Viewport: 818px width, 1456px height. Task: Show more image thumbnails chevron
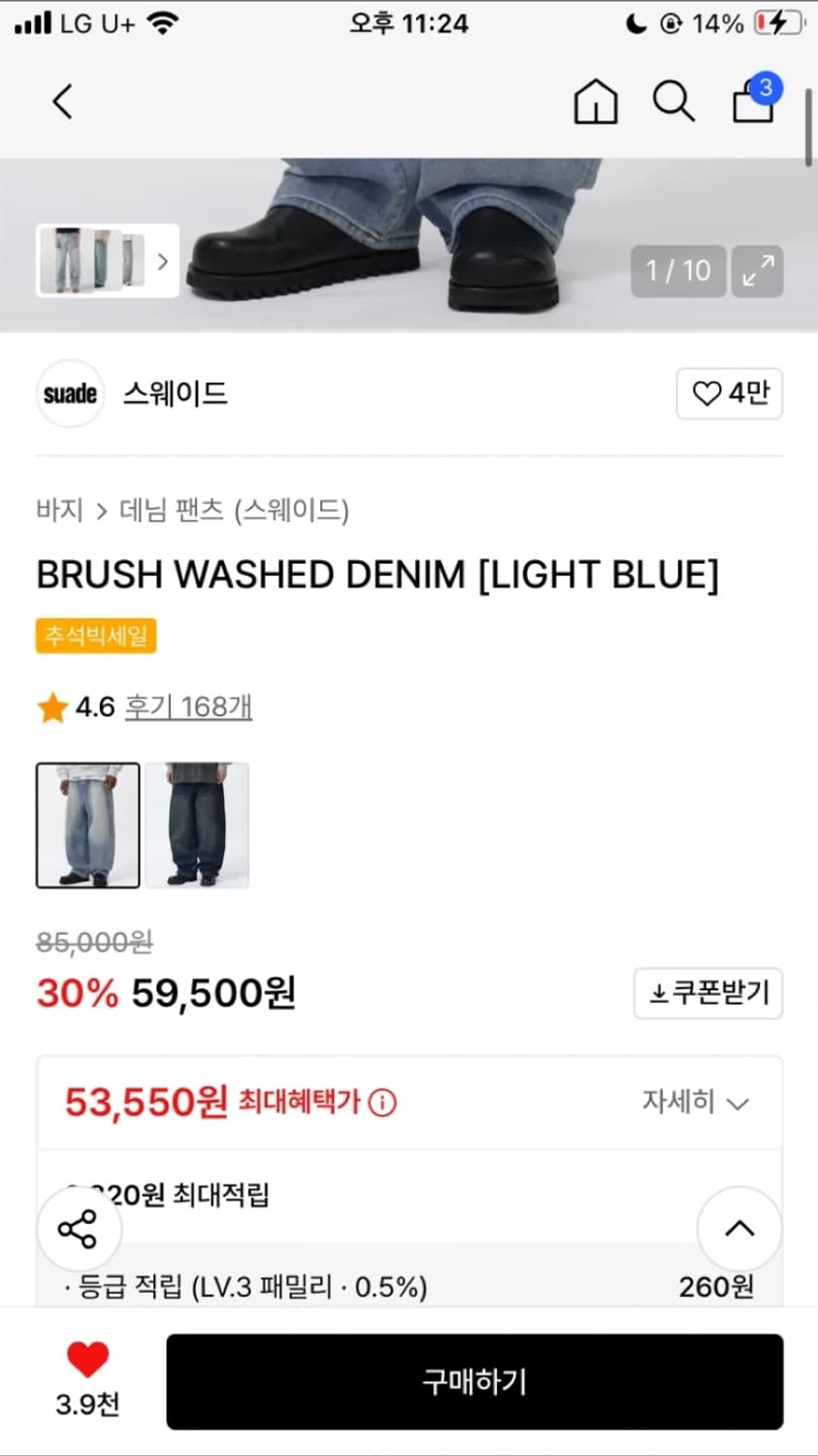(x=163, y=261)
